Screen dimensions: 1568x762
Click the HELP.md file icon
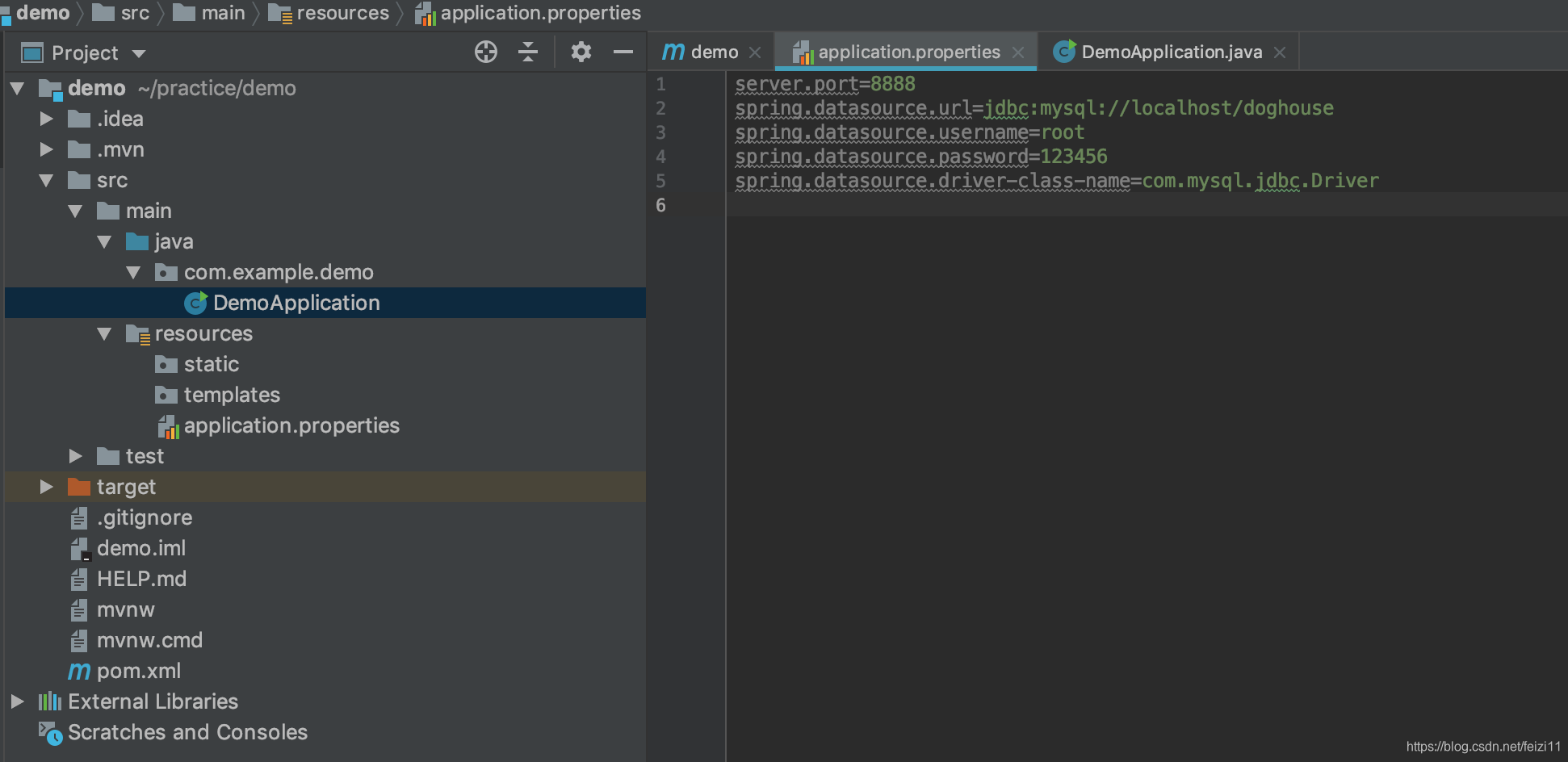(x=78, y=580)
